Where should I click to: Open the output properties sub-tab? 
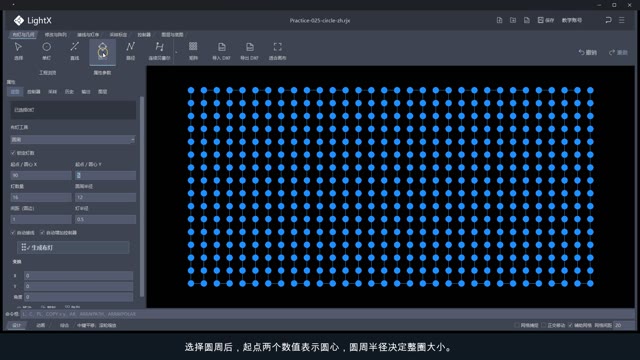click(86, 92)
